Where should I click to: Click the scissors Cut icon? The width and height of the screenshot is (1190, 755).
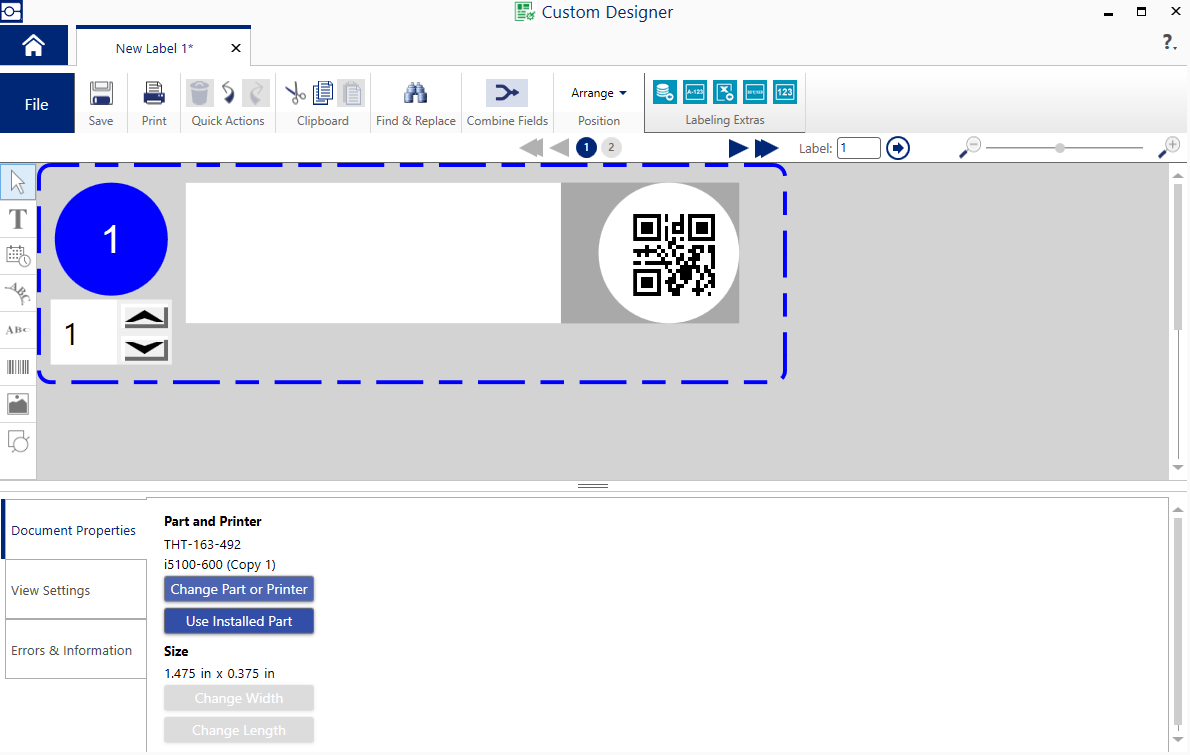point(295,94)
